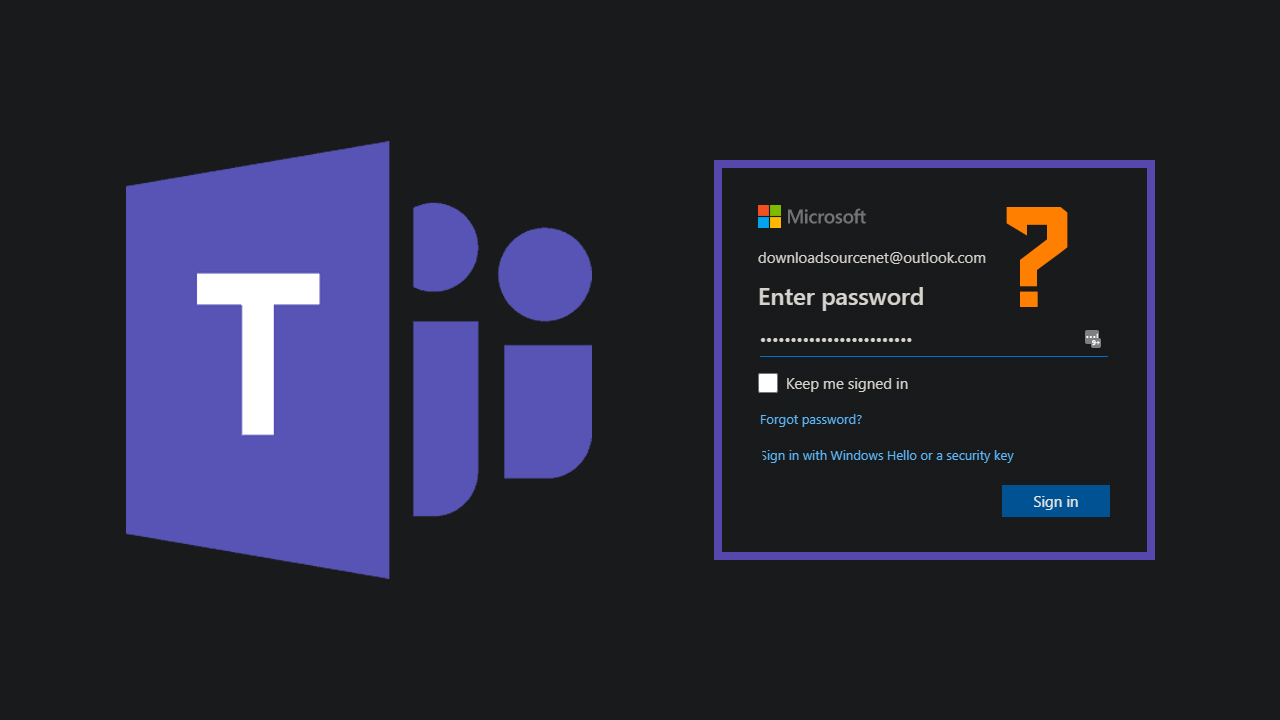This screenshot has height=720, width=1280.
Task: Check the Keep me signed in box
Action: pyautogui.click(x=768, y=383)
